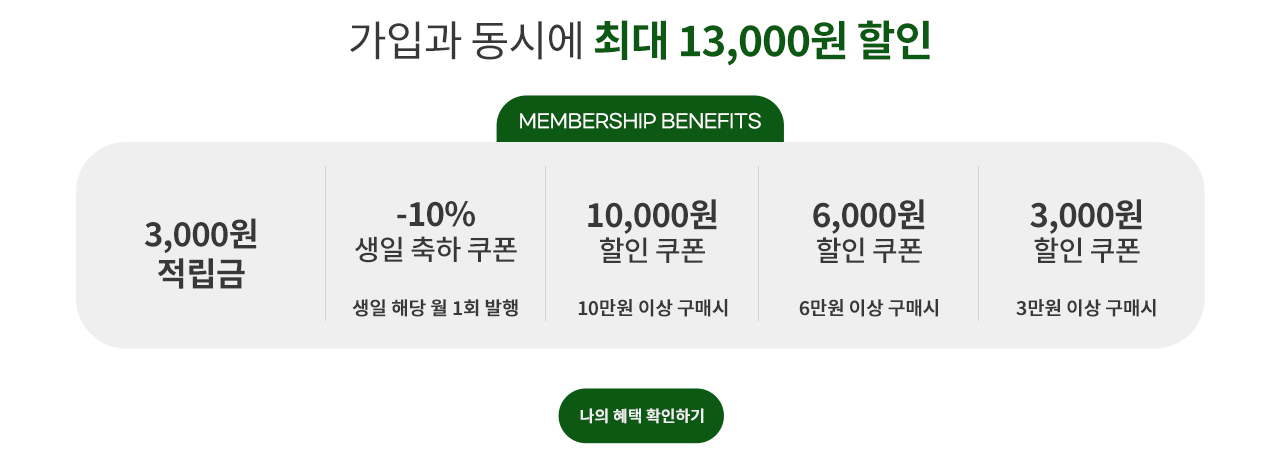Click the 10,000원 amount text
1280x460 pixels.
click(x=652, y=214)
